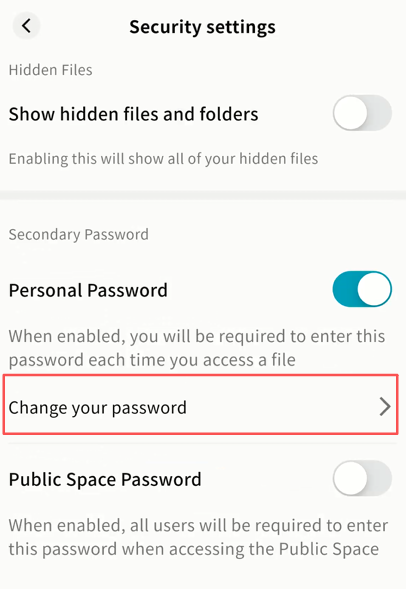Click the Public Space Password label text
This screenshot has width=406, height=589.
click(x=105, y=479)
